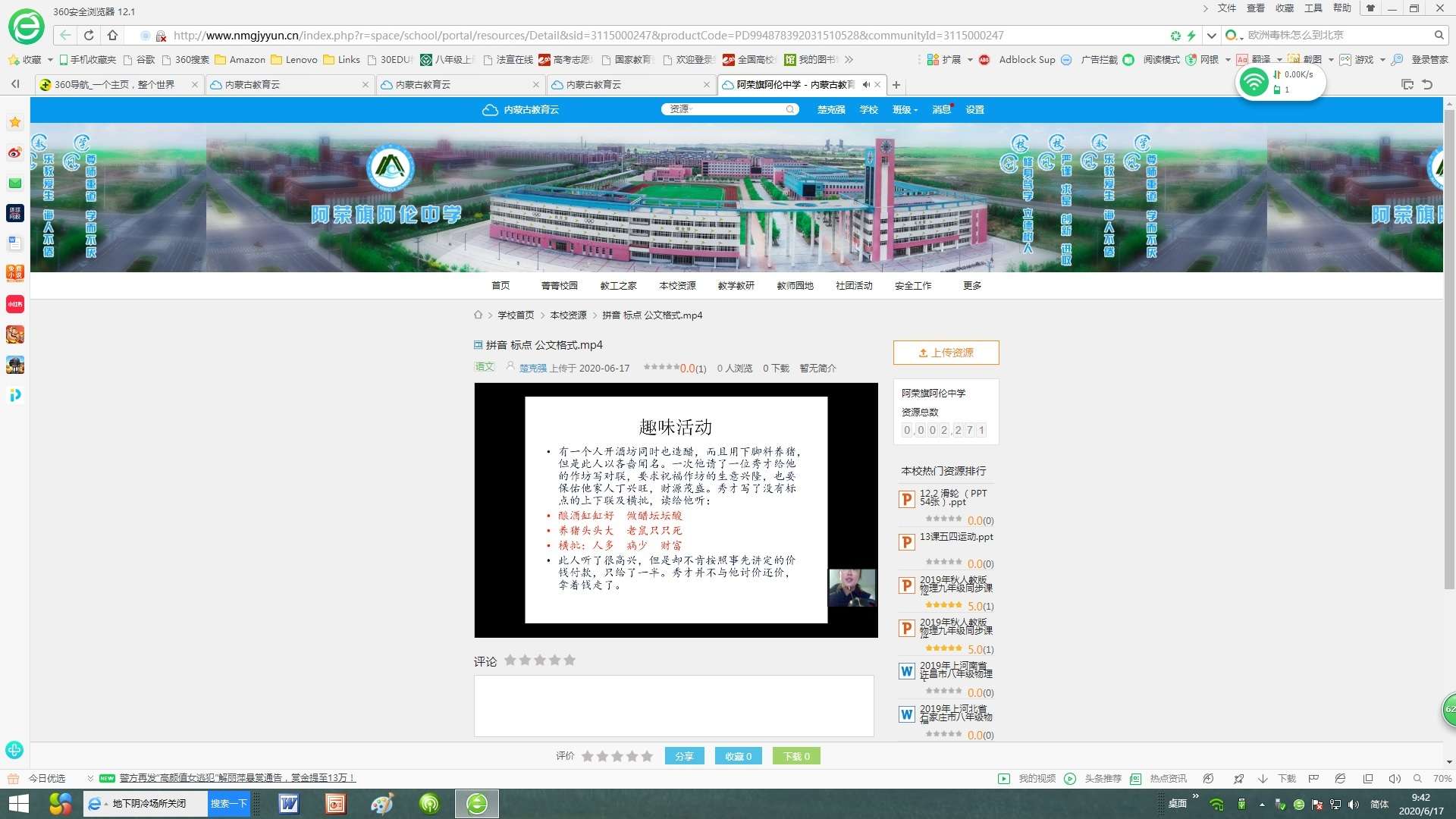Expand 收藏 bookmarks dropdown arrow
This screenshot has height=819, width=1456.
50,59
